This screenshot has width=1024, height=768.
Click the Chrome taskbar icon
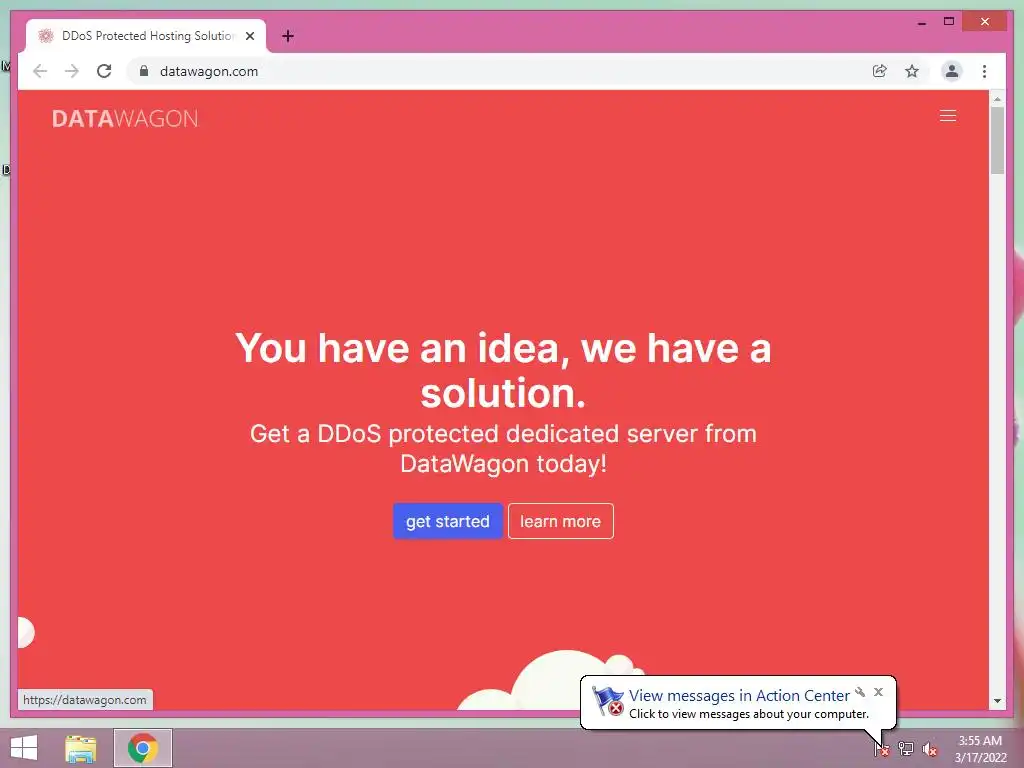pos(143,748)
